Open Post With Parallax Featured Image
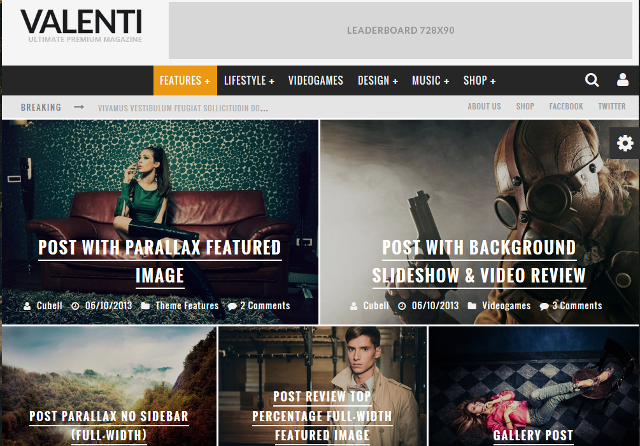This screenshot has width=640, height=446. pyautogui.click(x=160, y=261)
